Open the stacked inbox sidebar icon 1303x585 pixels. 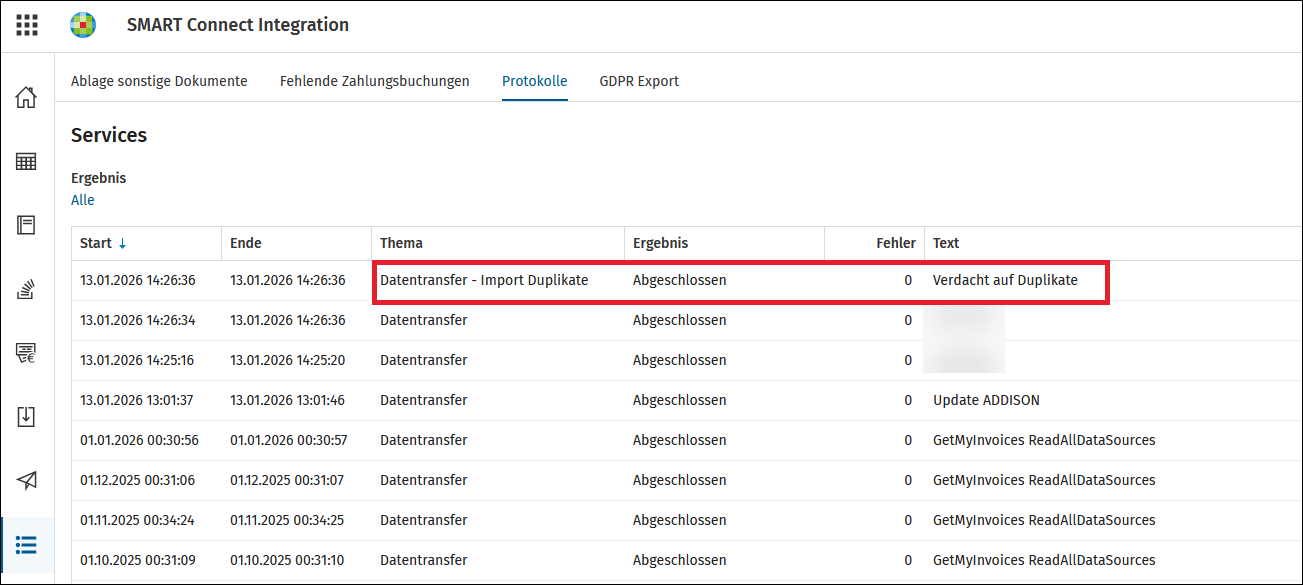pyautogui.click(x=26, y=289)
